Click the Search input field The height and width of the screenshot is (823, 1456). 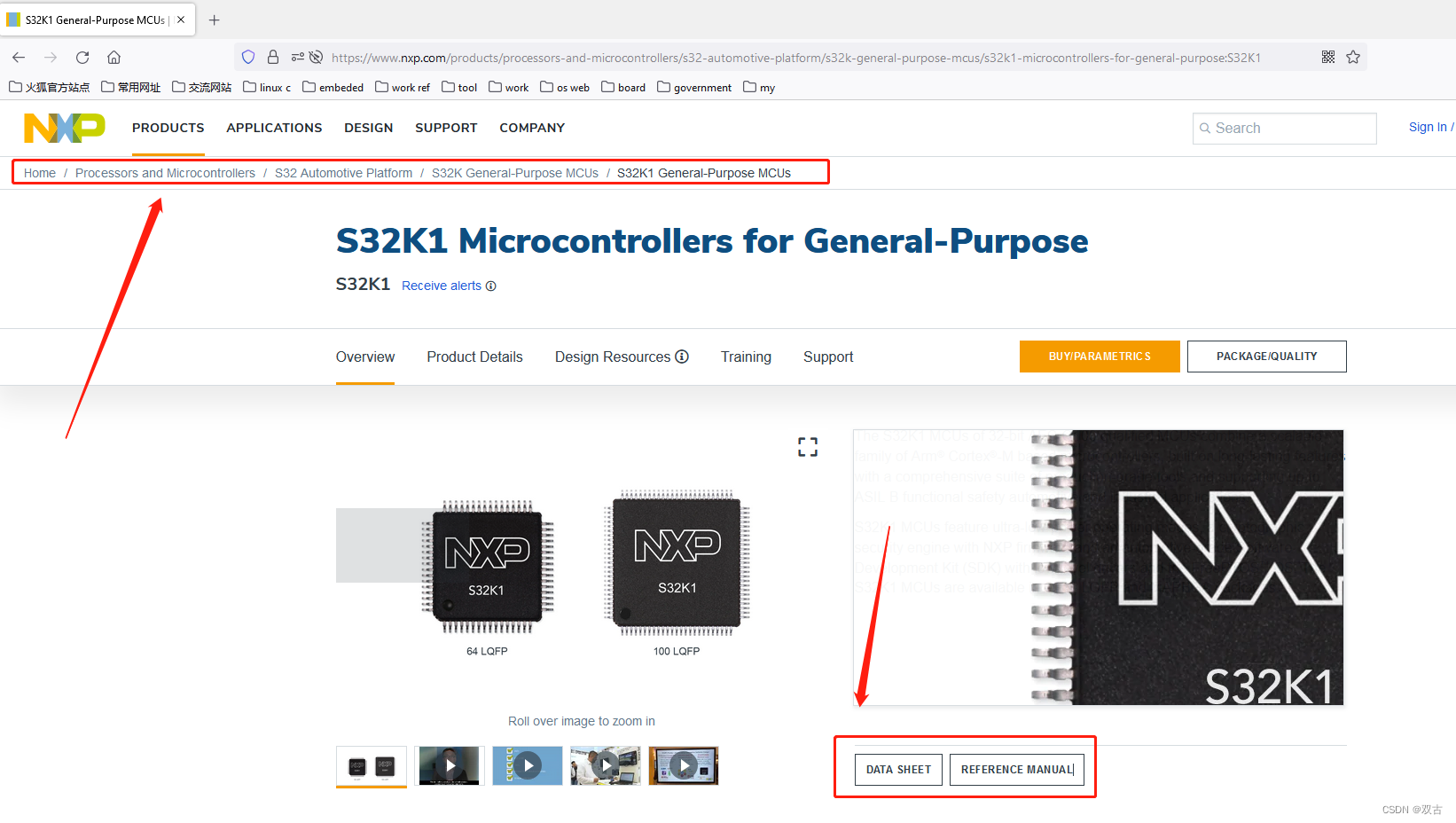pyautogui.click(x=1285, y=129)
